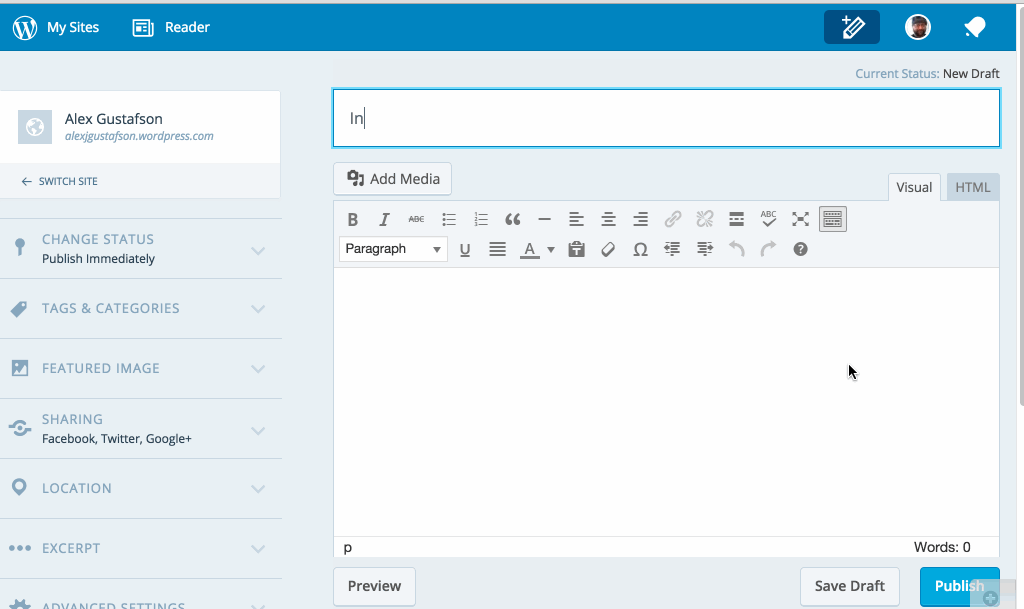Click into the post title field

click(666, 118)
